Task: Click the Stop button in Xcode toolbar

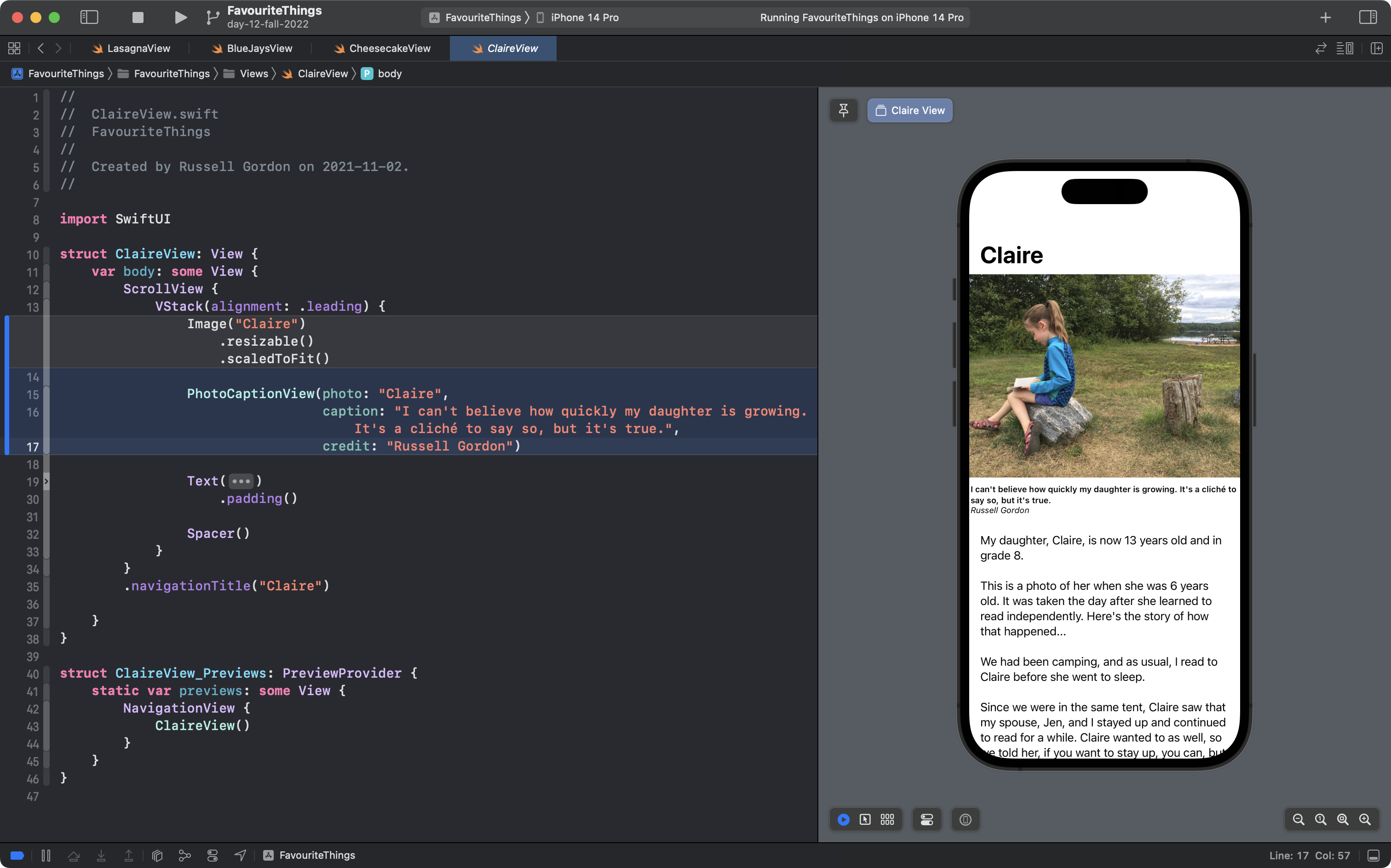Action: click(138, 17)
